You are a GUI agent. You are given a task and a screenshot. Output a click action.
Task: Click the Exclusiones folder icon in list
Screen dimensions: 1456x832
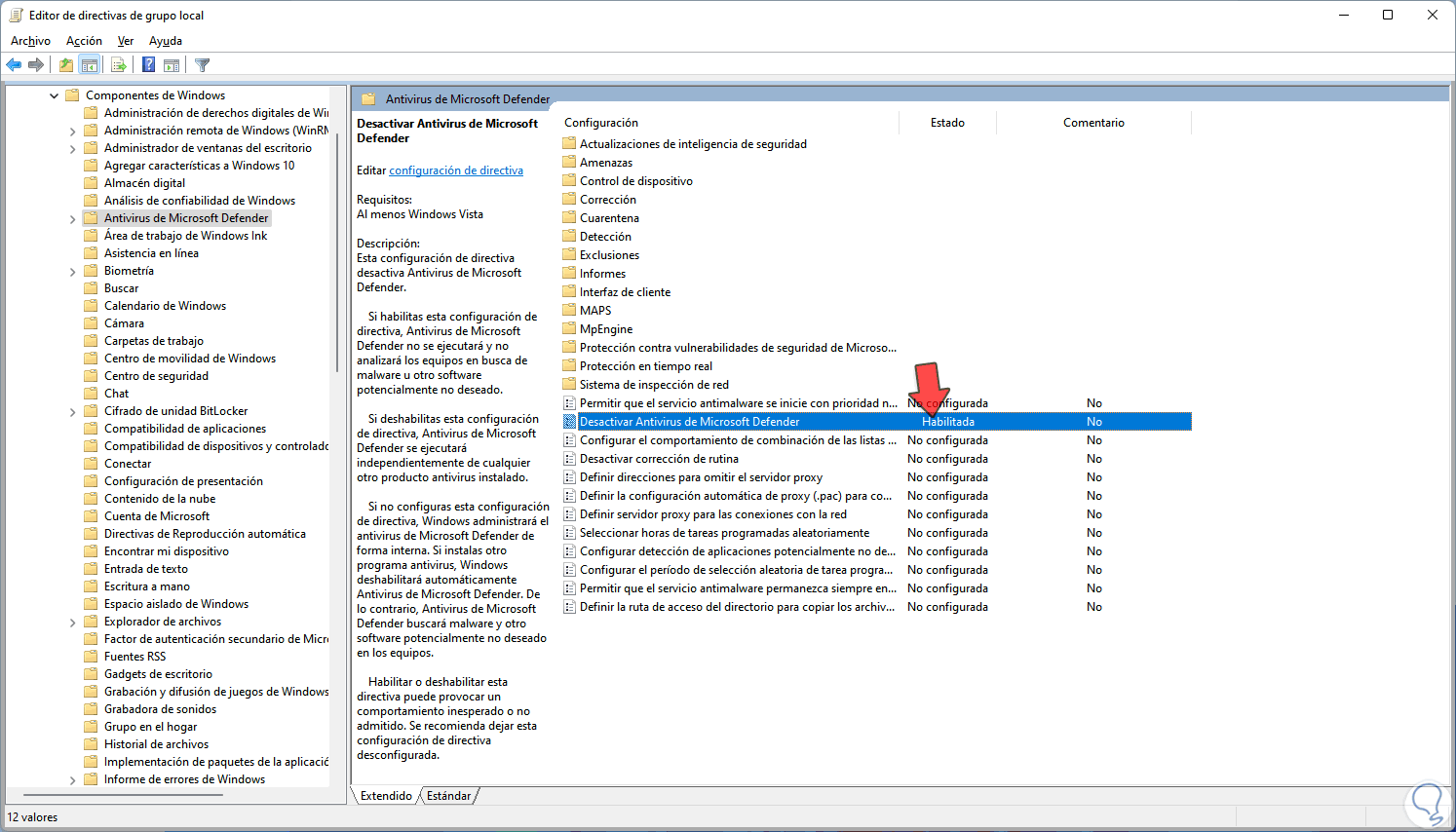point(570,255)
